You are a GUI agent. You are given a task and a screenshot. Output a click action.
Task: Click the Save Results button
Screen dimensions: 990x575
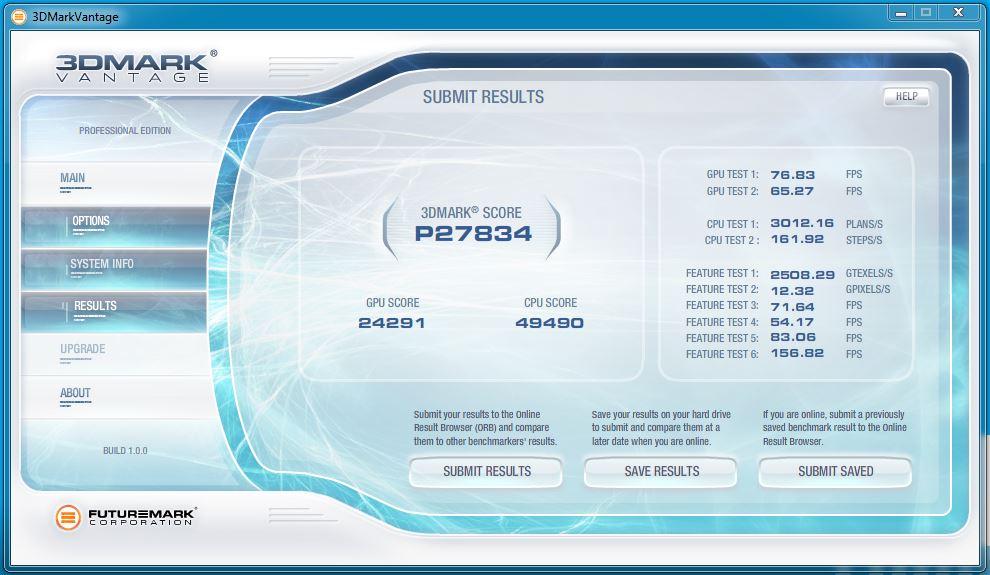pos(661,471)
